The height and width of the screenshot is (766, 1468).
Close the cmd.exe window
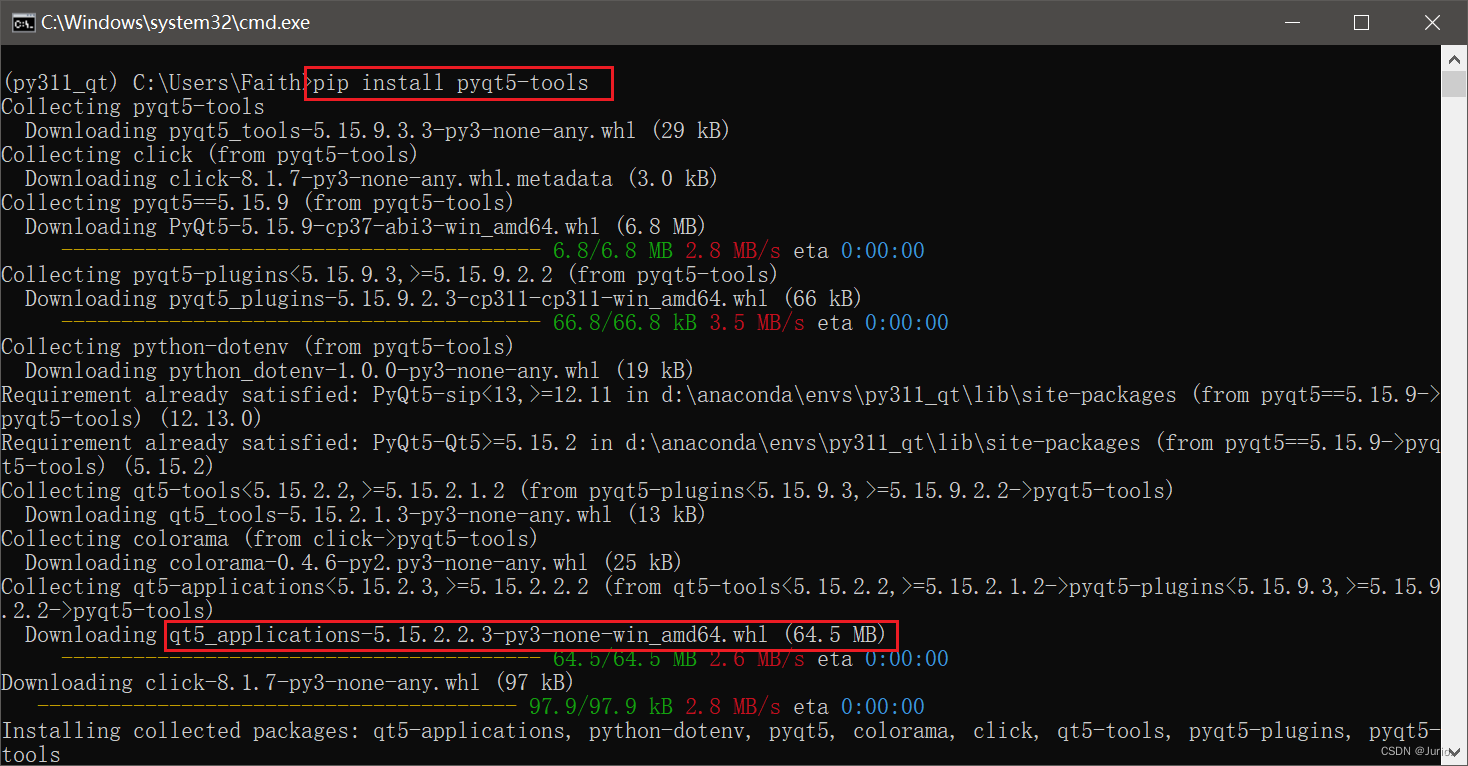[1432, 22]
